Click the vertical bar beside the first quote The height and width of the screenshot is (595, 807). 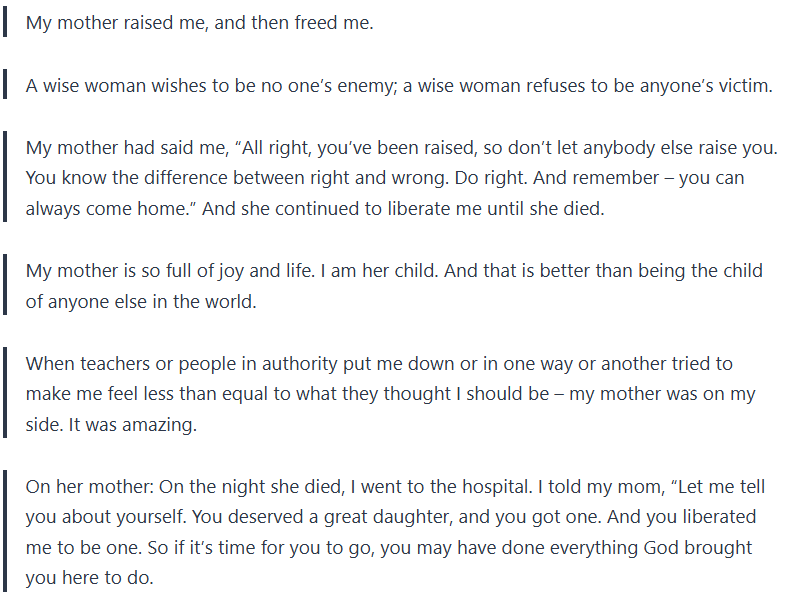(x=6, y=23)
